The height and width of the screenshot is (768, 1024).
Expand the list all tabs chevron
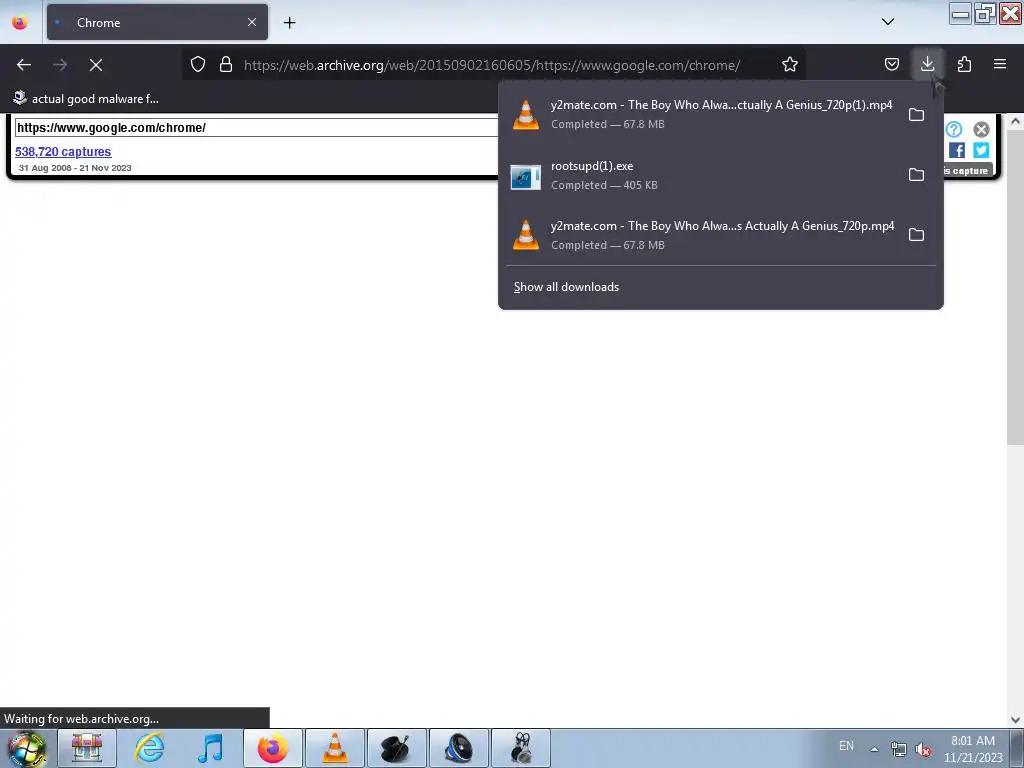pyautogui.click(x=888, y=22)
